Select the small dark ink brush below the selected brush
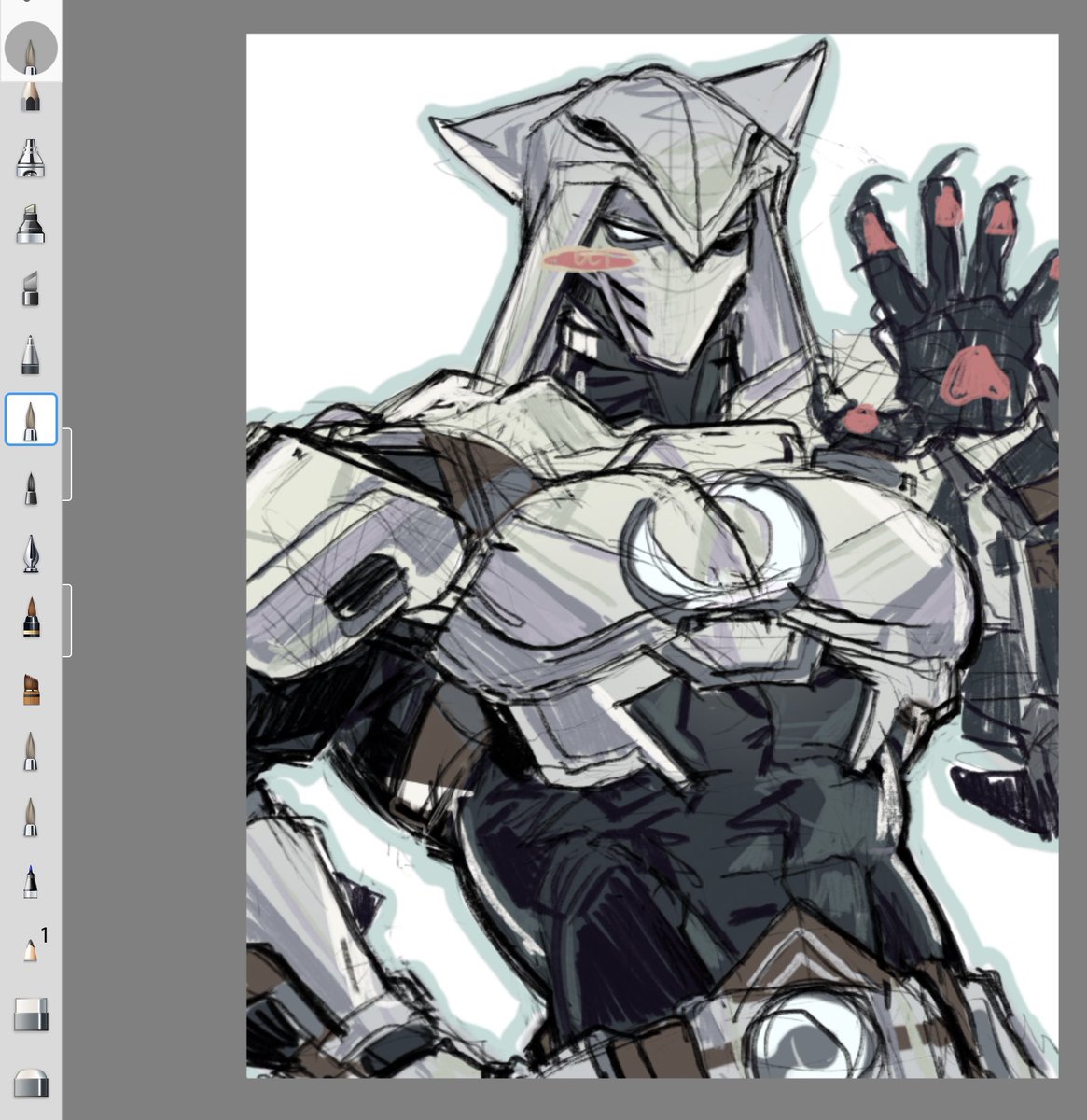The height and width of the screenshot is (1120, 1087). (31, 488)
